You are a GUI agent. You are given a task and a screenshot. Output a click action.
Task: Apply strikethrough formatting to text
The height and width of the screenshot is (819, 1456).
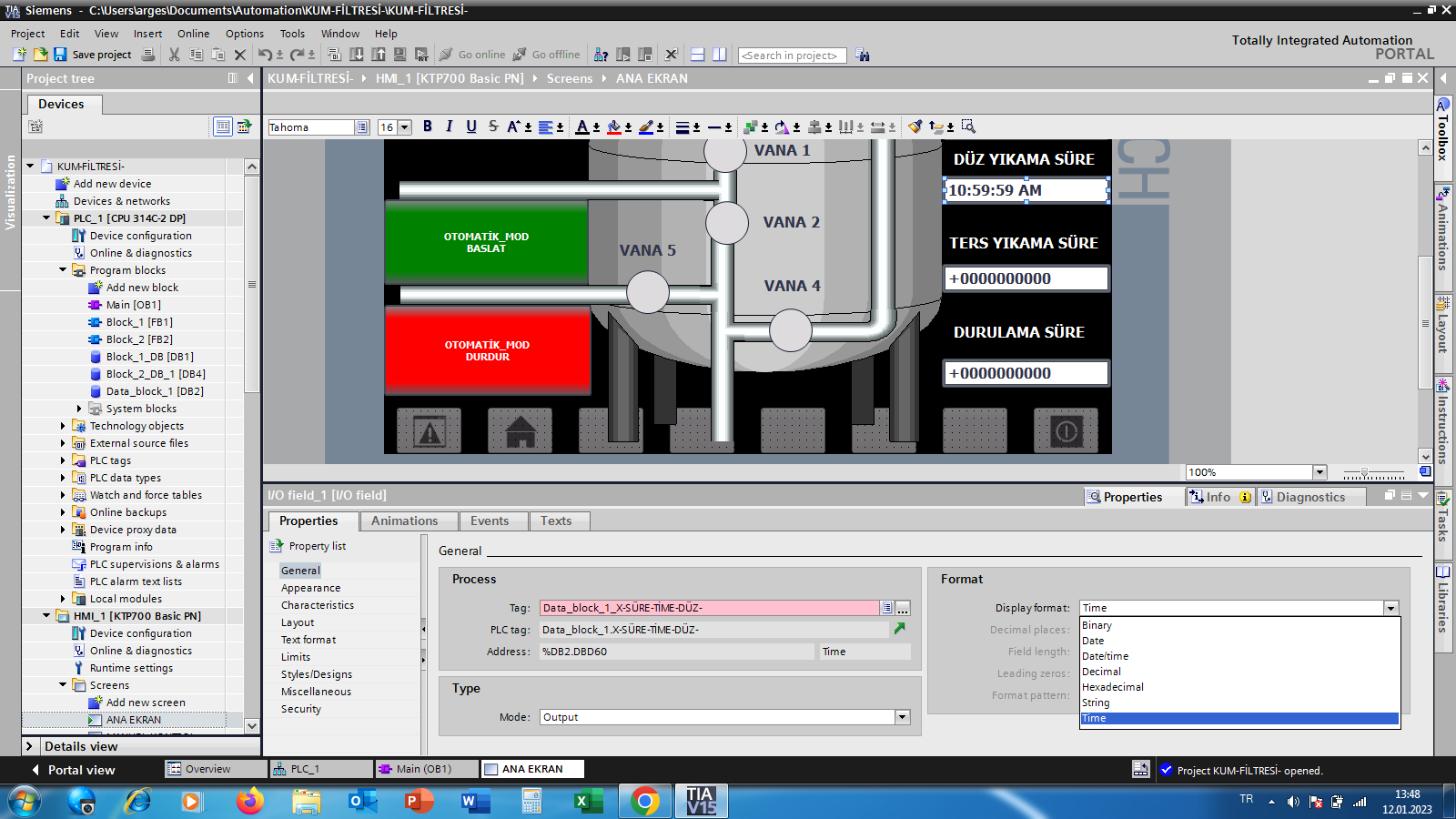(493, 126)
